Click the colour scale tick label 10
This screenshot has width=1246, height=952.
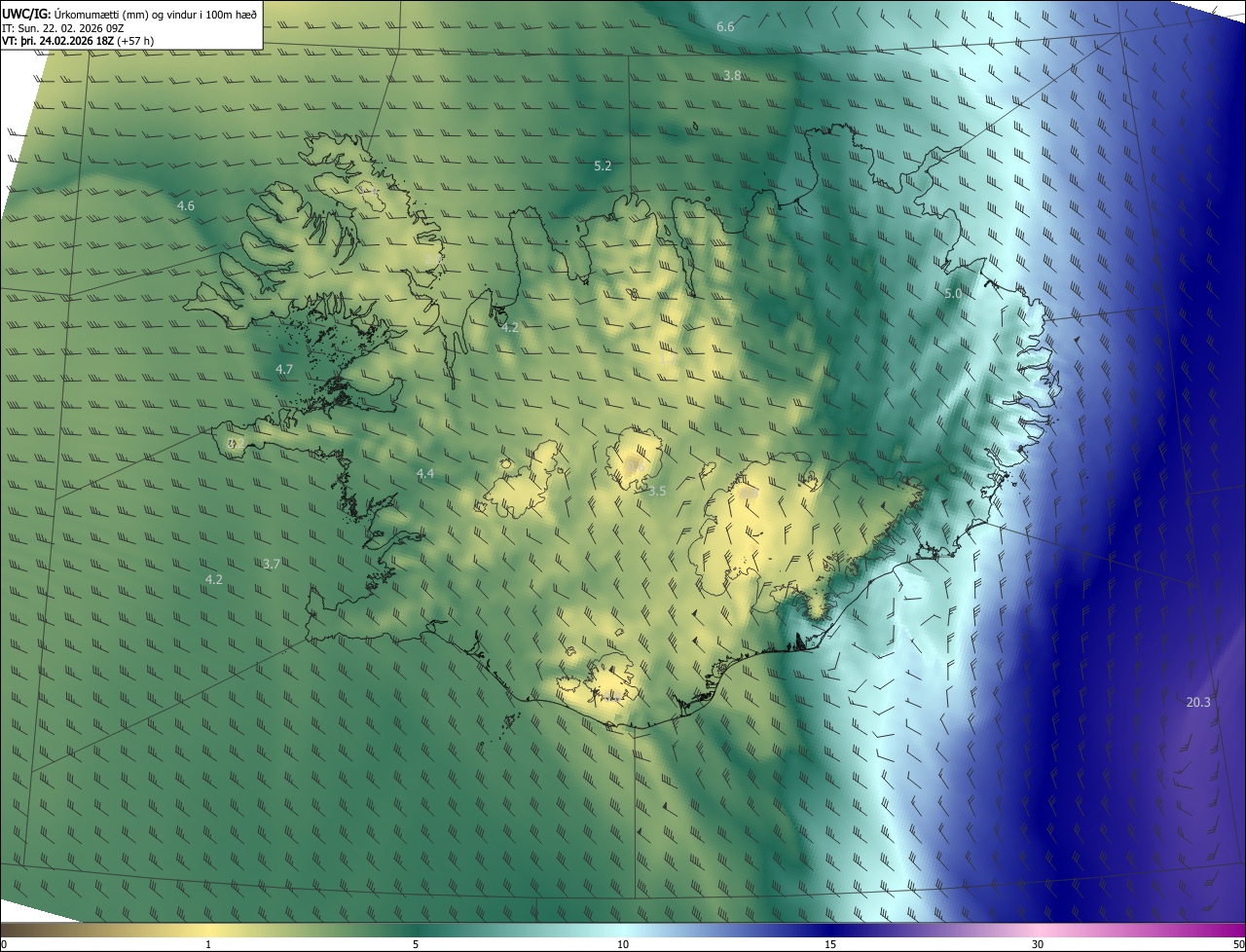point(623,944)
